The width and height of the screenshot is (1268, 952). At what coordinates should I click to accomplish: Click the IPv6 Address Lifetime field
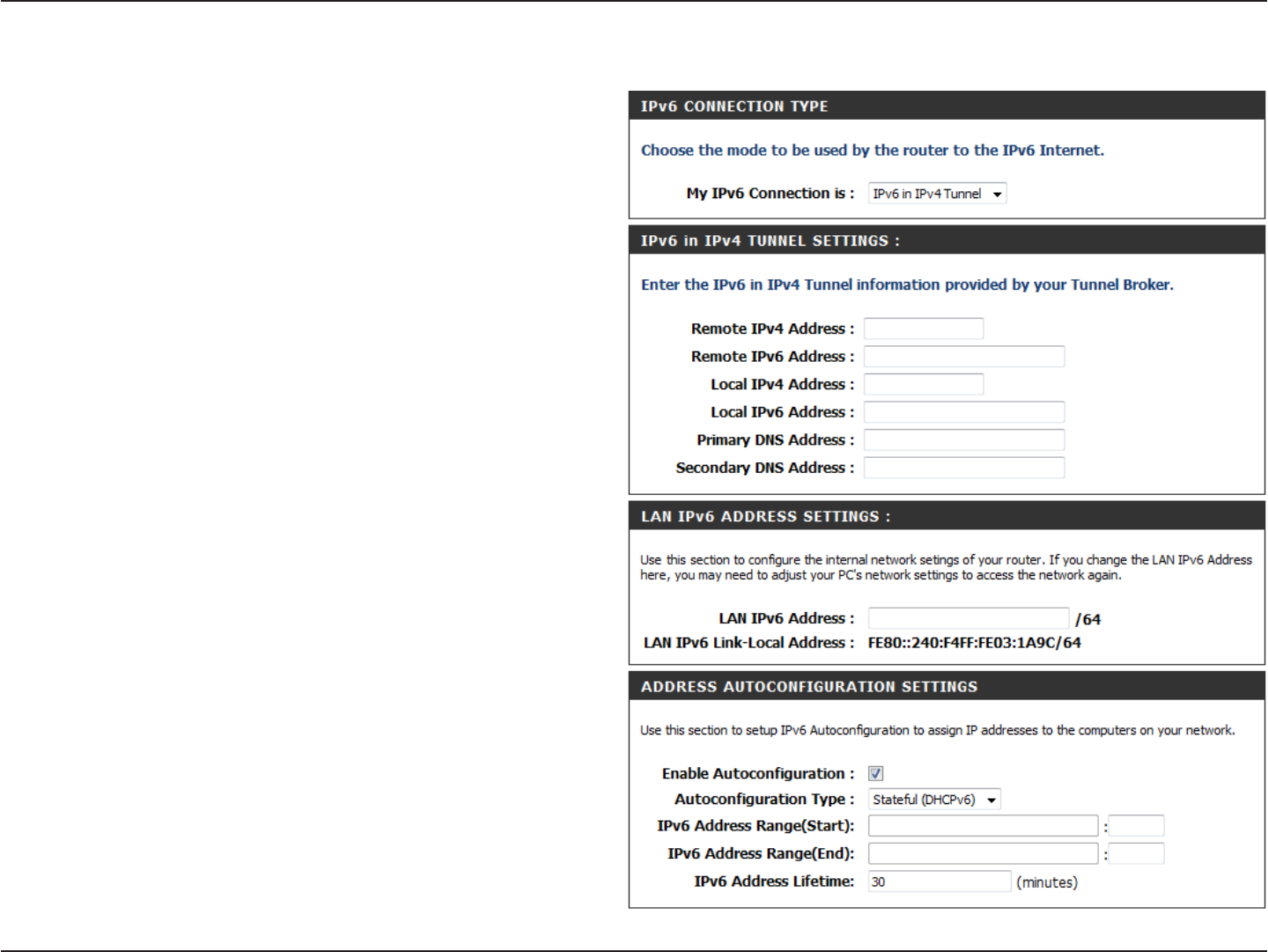point(940,882)
